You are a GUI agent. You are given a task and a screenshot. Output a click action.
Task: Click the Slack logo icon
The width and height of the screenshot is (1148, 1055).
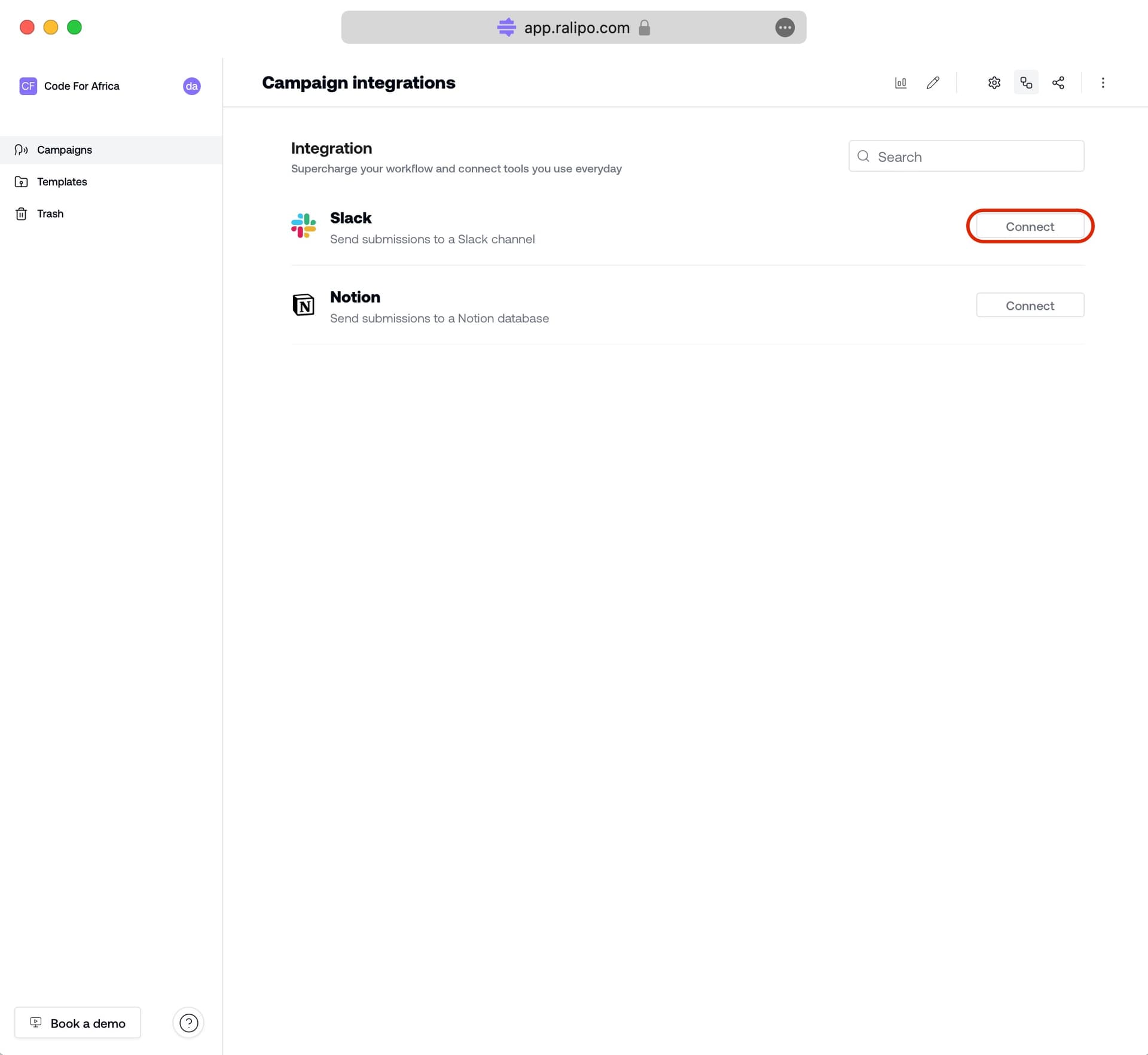[x=303, y=226]
